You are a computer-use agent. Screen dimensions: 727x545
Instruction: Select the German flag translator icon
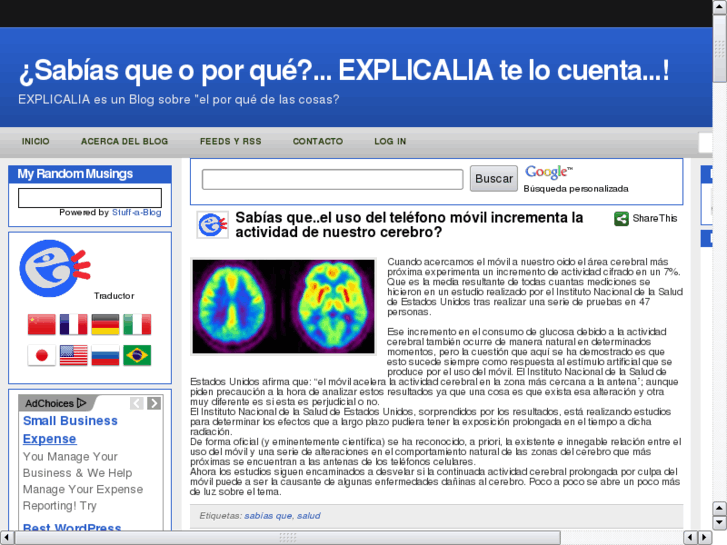tap(105, 324)
